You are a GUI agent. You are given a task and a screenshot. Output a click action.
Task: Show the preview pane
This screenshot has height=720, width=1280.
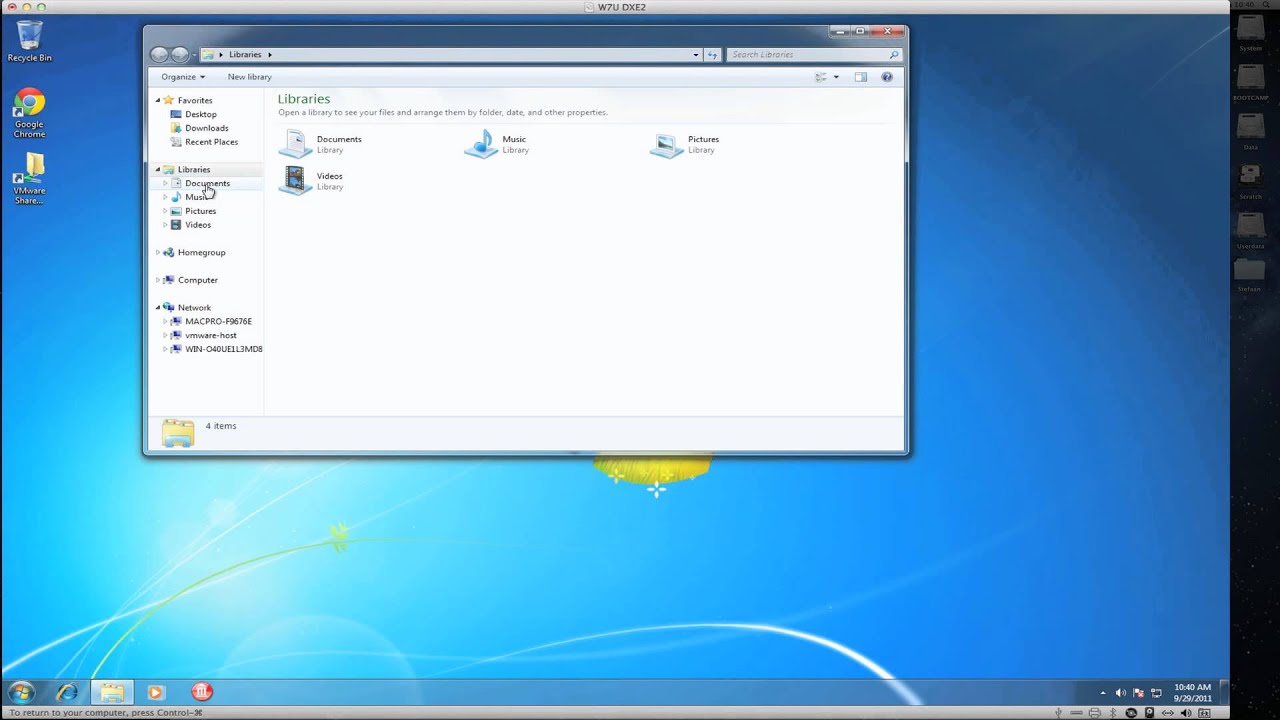(860, 77)
